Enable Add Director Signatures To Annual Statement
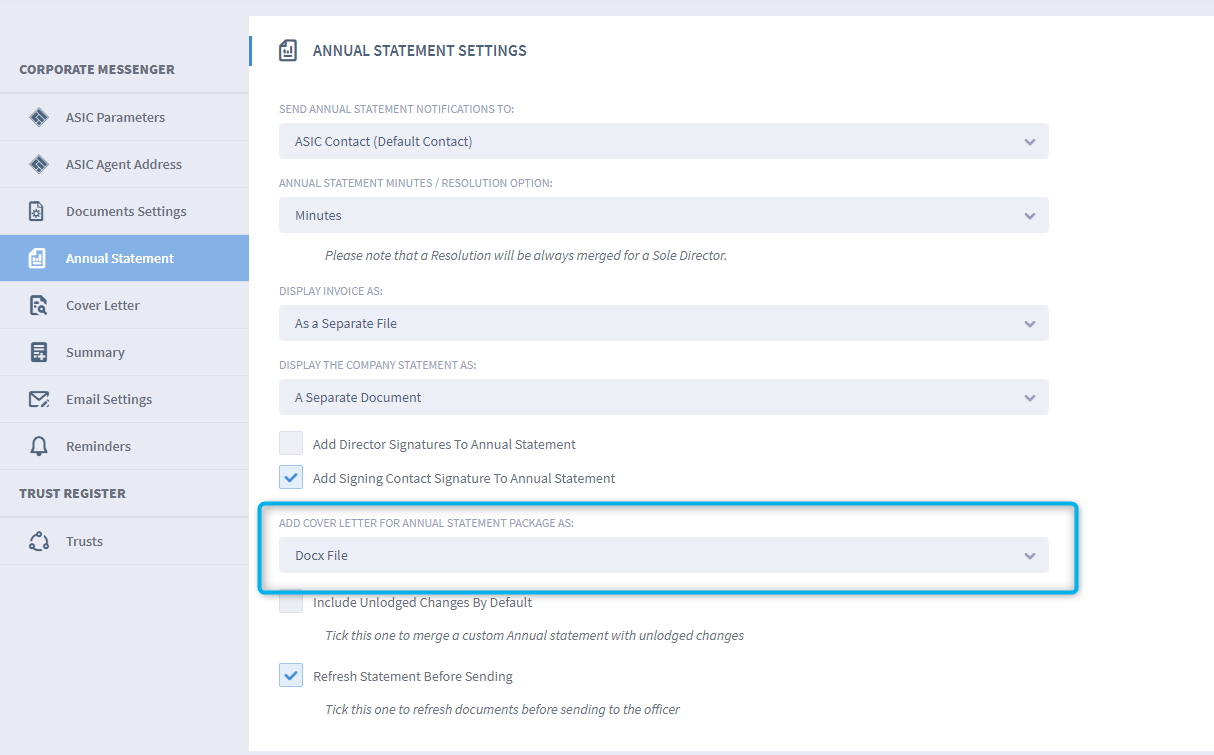Screen dimensions: 1214x755 click(x=291, y=443)
